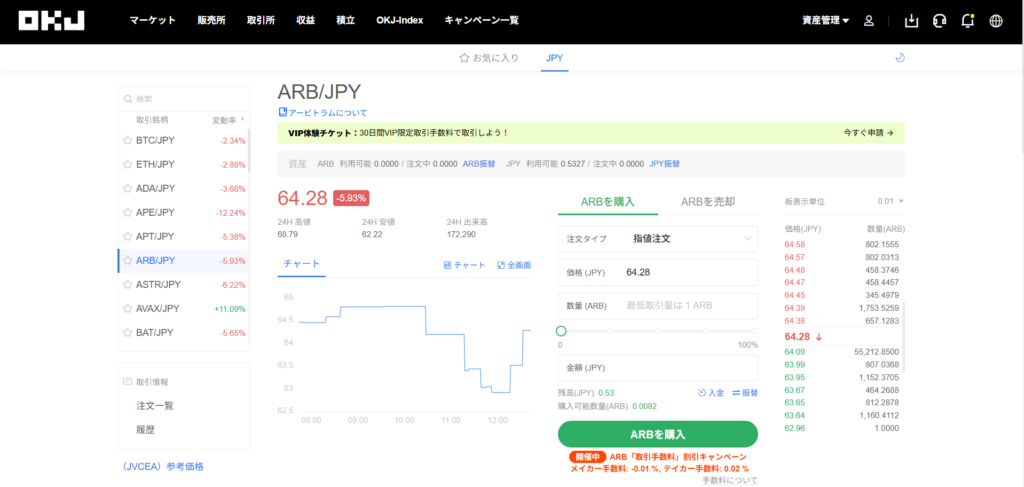The image size is (1024, 487).
Task: Open the user account profile icon
Action: [x=869, y=21]
